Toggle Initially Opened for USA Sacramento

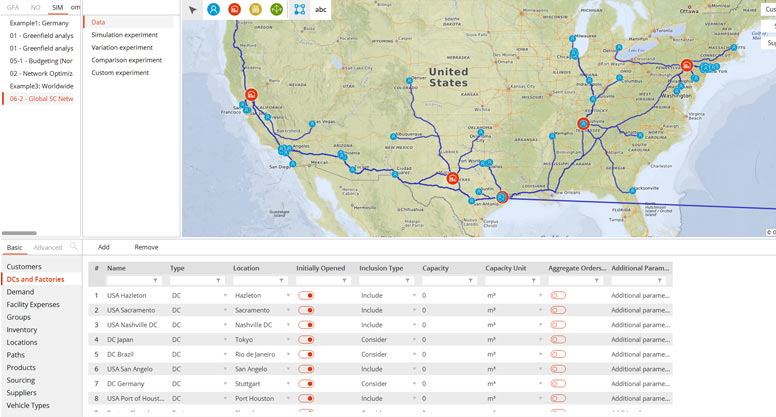(x=306, y=310)
